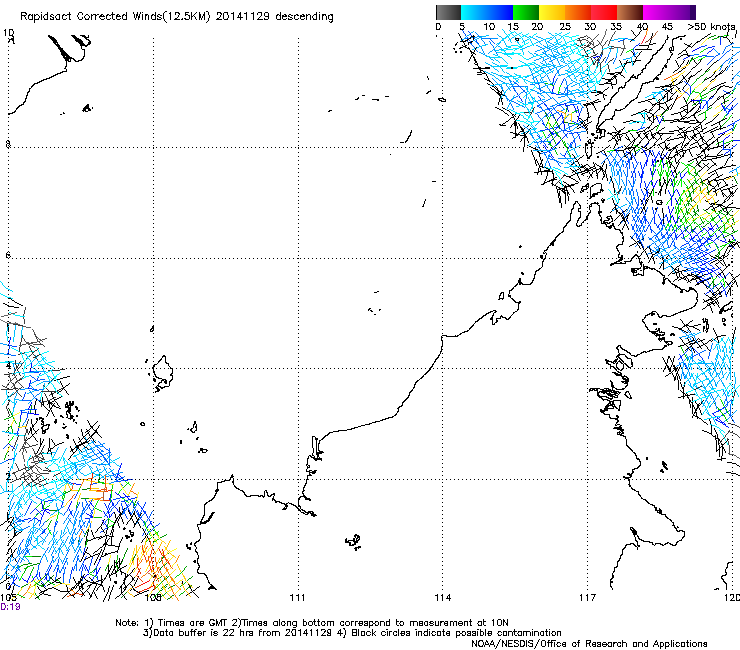Click the 'NOAA/NESDIS/Office of Research and Applications' credit

[589, 644]
